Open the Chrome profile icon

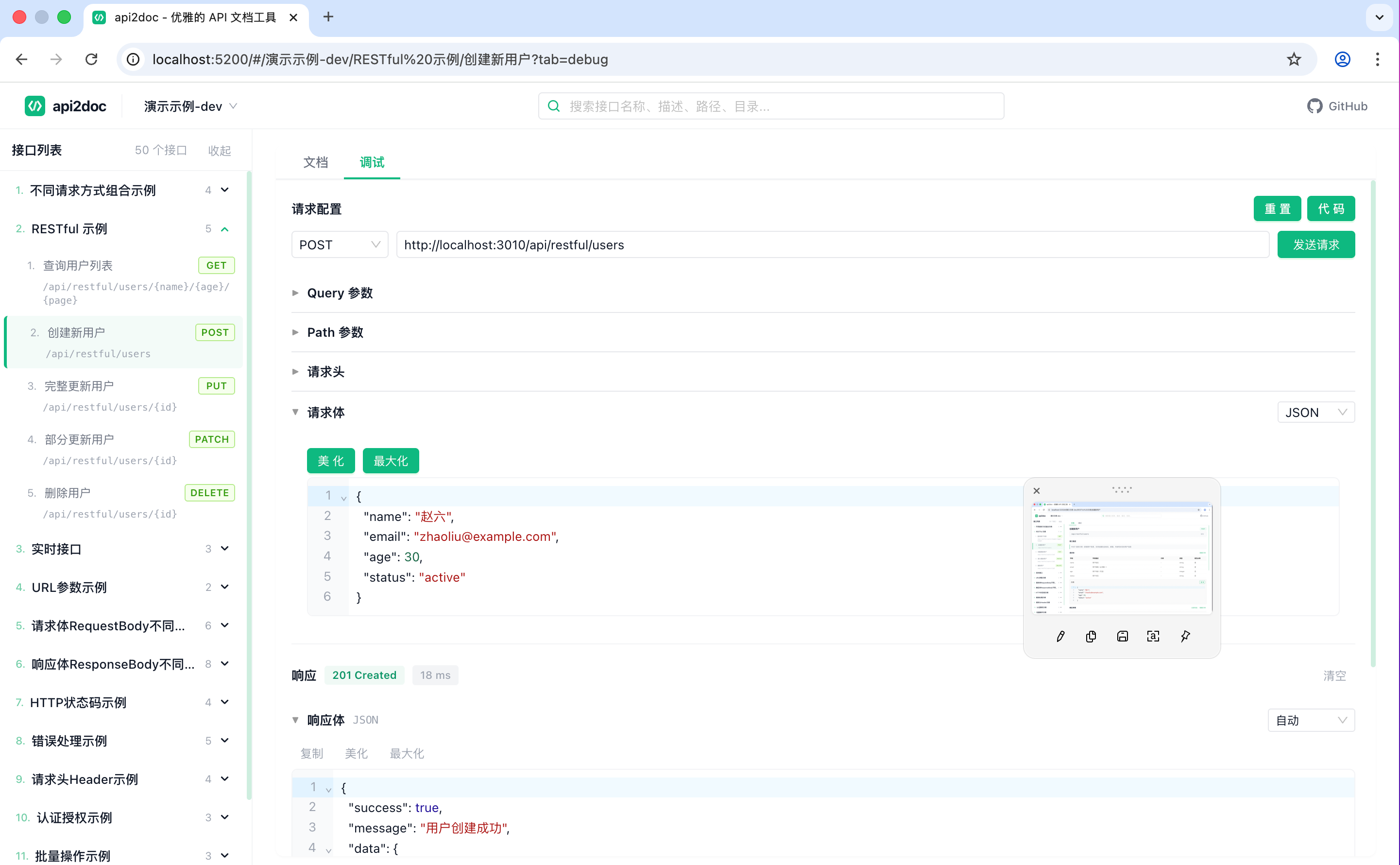pos(1342,59)
